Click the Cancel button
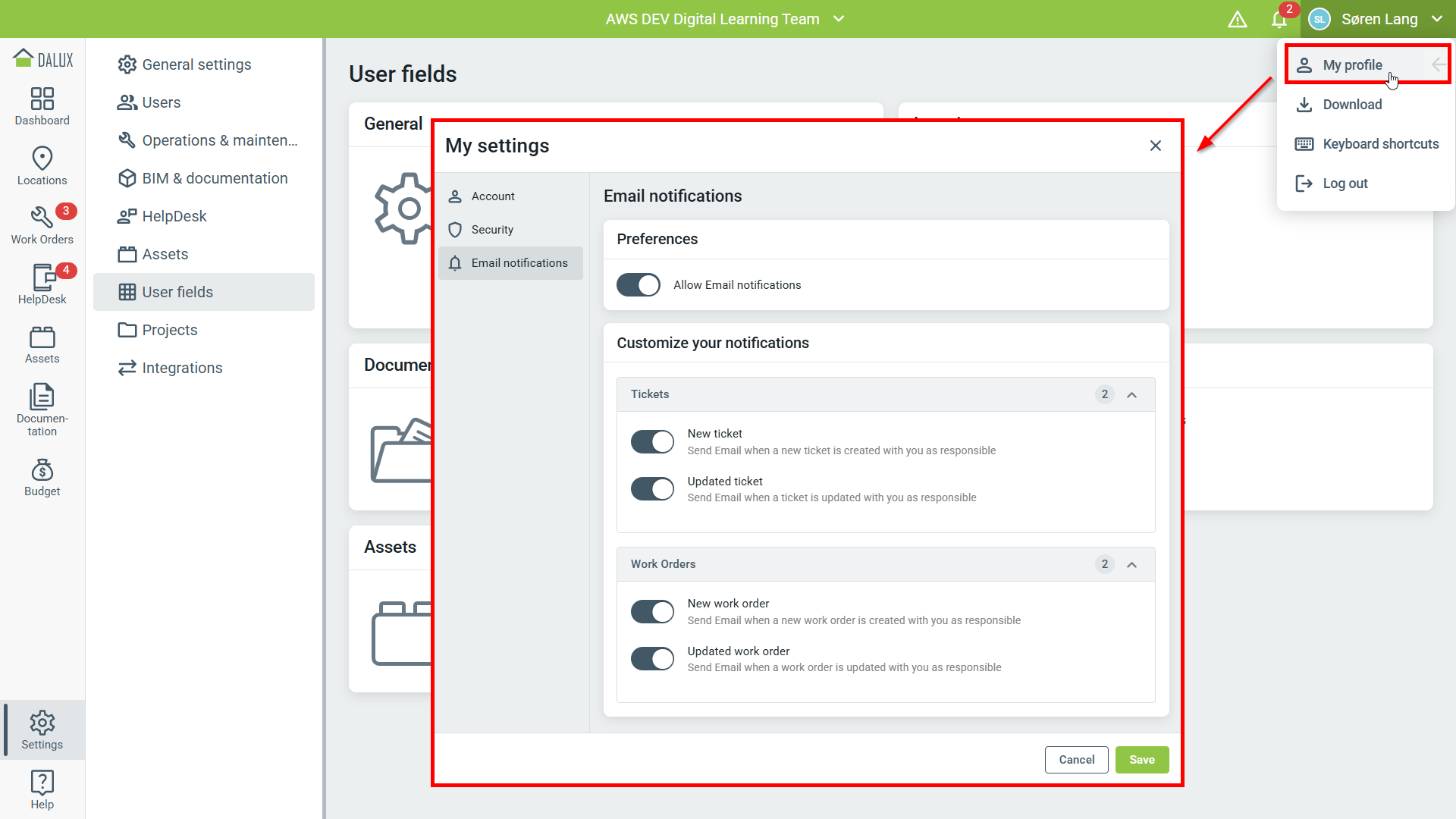The image size is (1456, 819). (1076, 760)
